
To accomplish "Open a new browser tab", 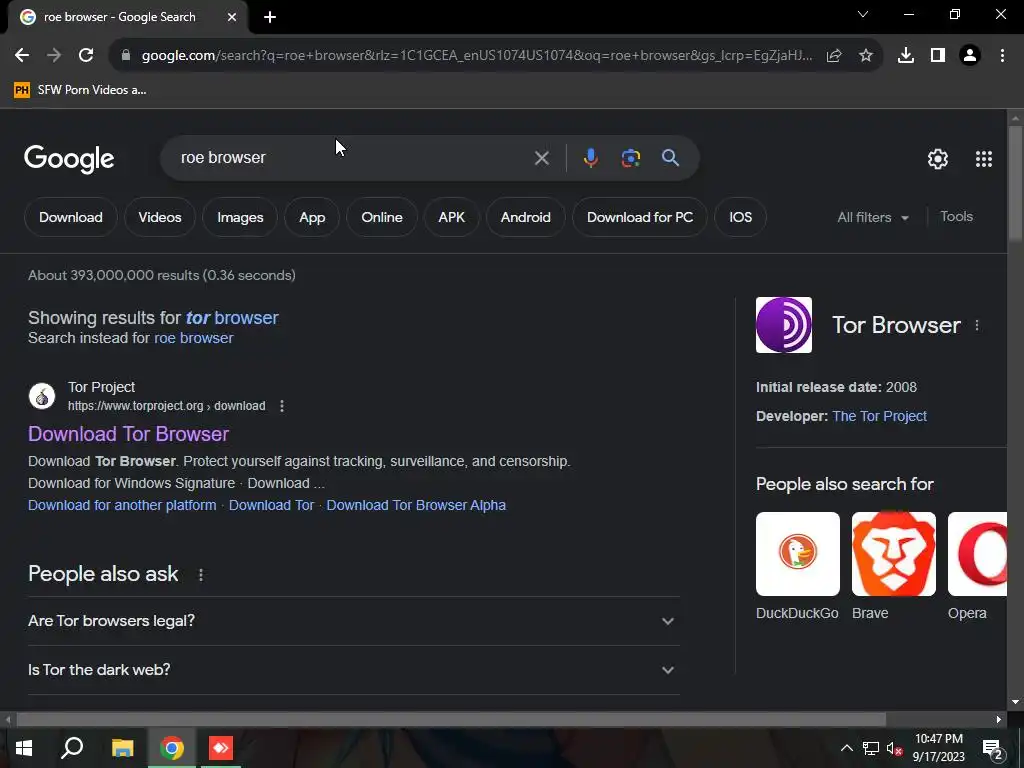I will [270, 17].
